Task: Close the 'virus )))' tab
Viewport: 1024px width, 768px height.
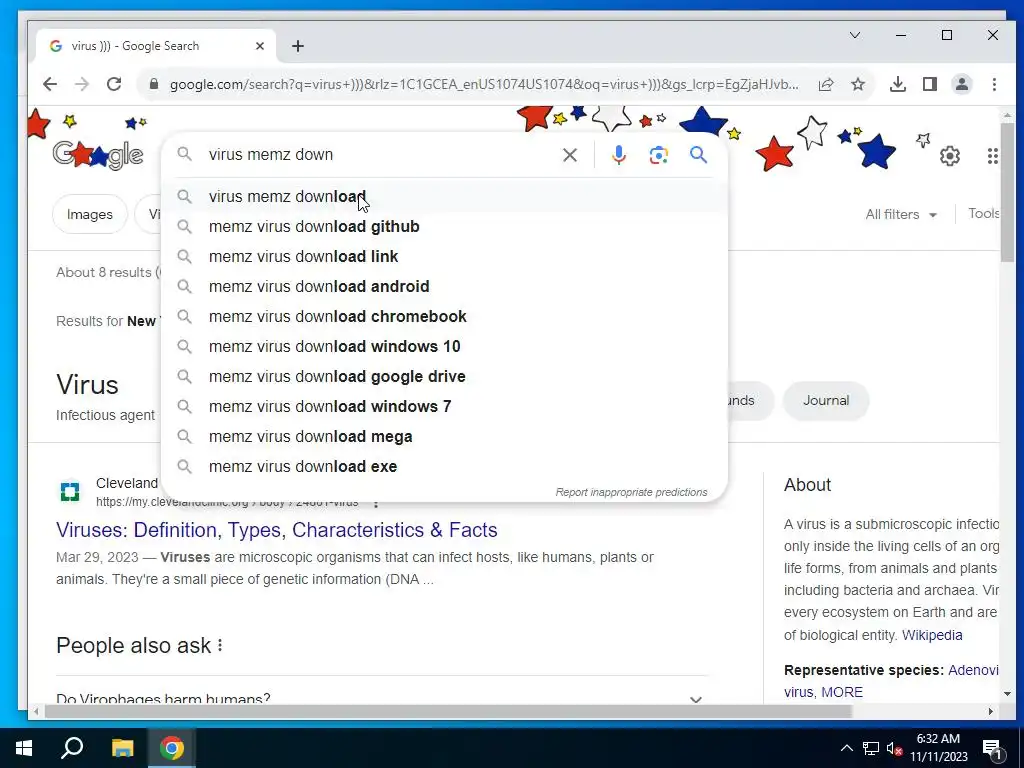Action: coord(260,46)
